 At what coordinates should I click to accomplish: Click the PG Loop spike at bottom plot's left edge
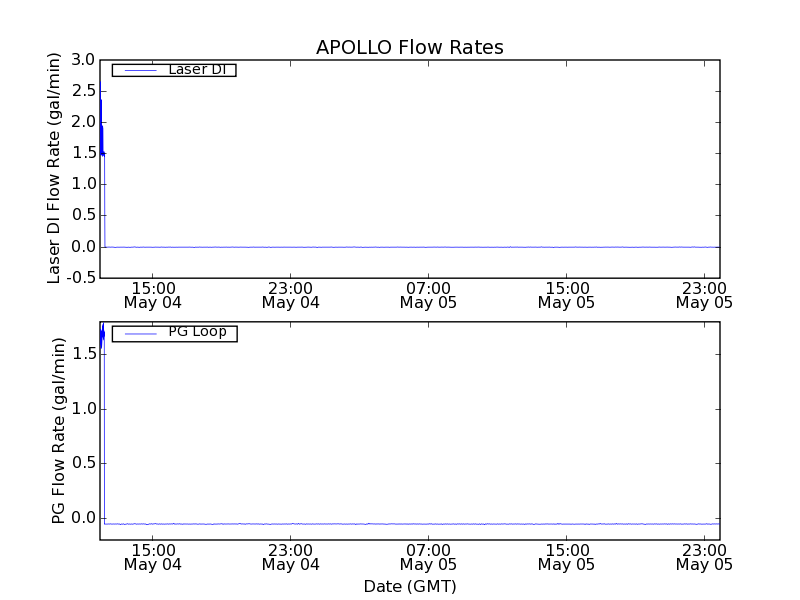click(x=102, y=335)
